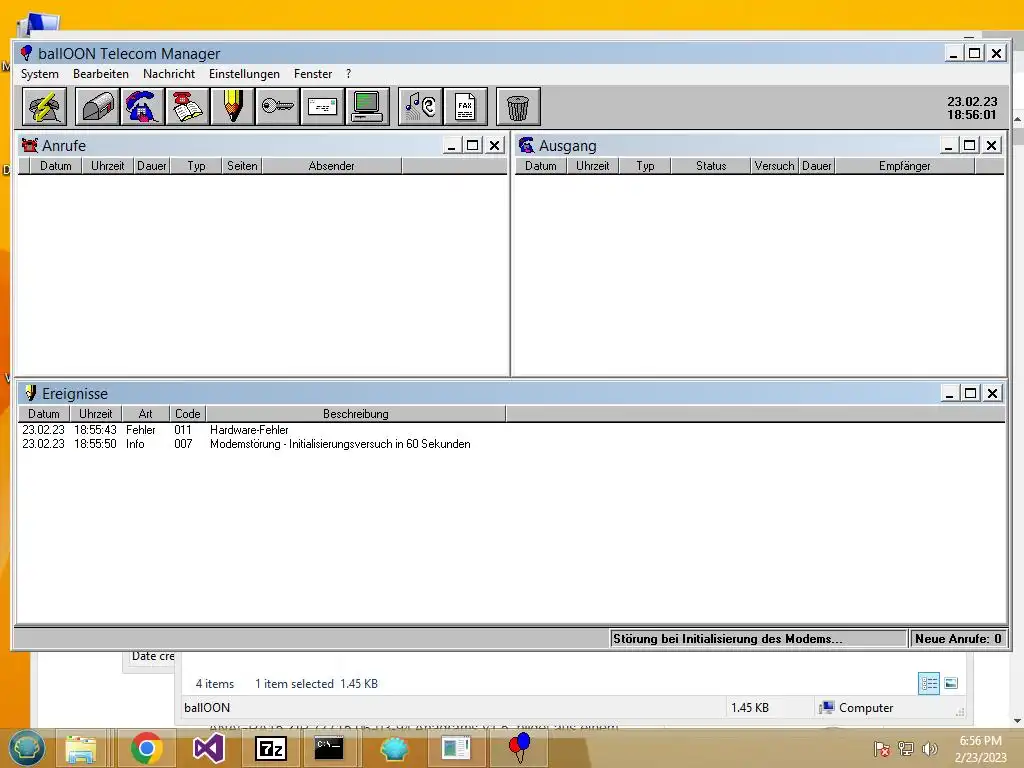
Task: Open the Fenster menu
Action: click(313, 74)
